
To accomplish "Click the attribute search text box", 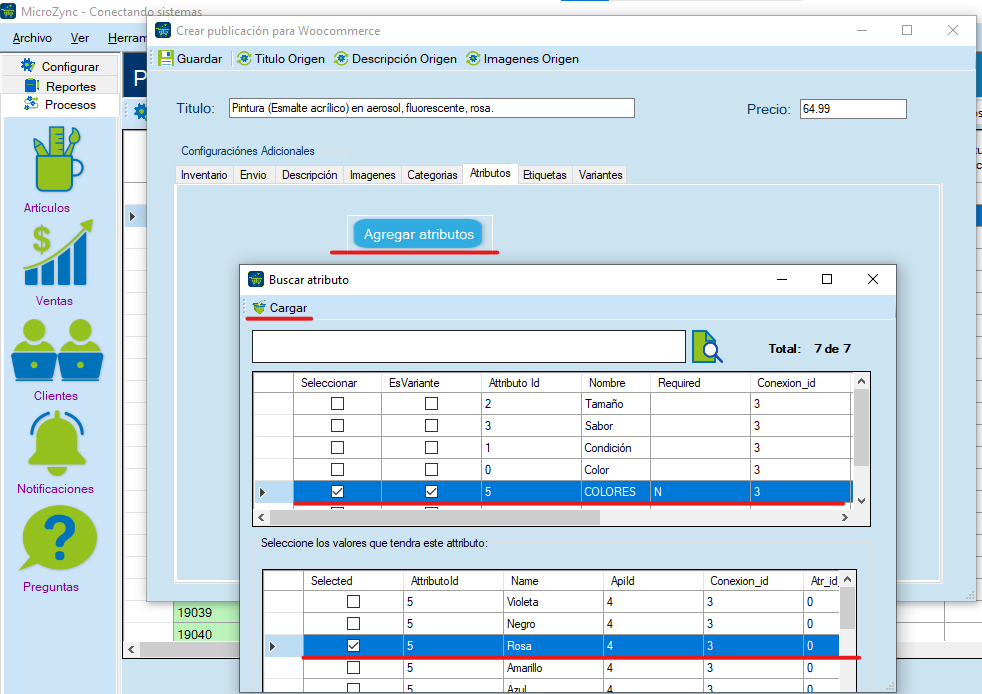I will pos(468,346).
